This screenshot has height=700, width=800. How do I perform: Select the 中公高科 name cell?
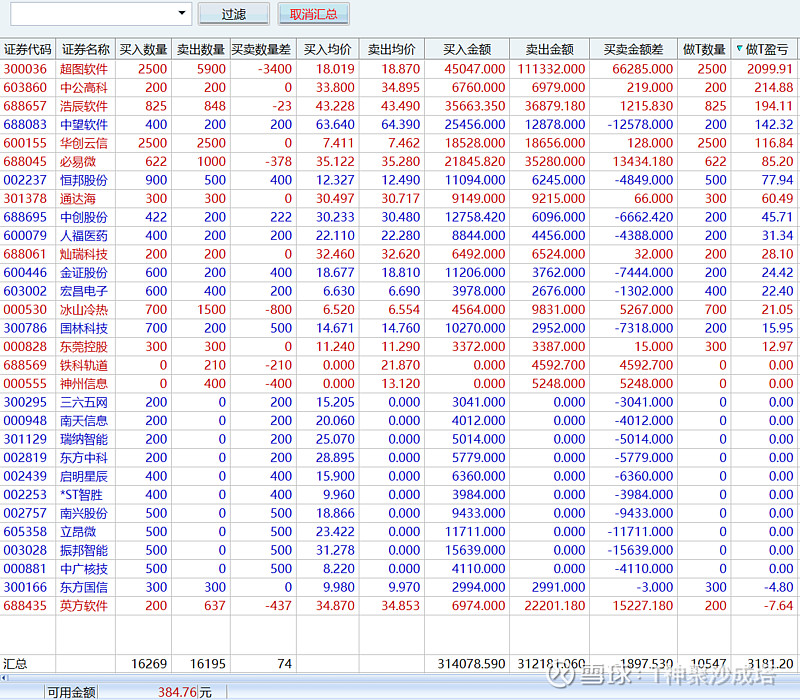84,88
